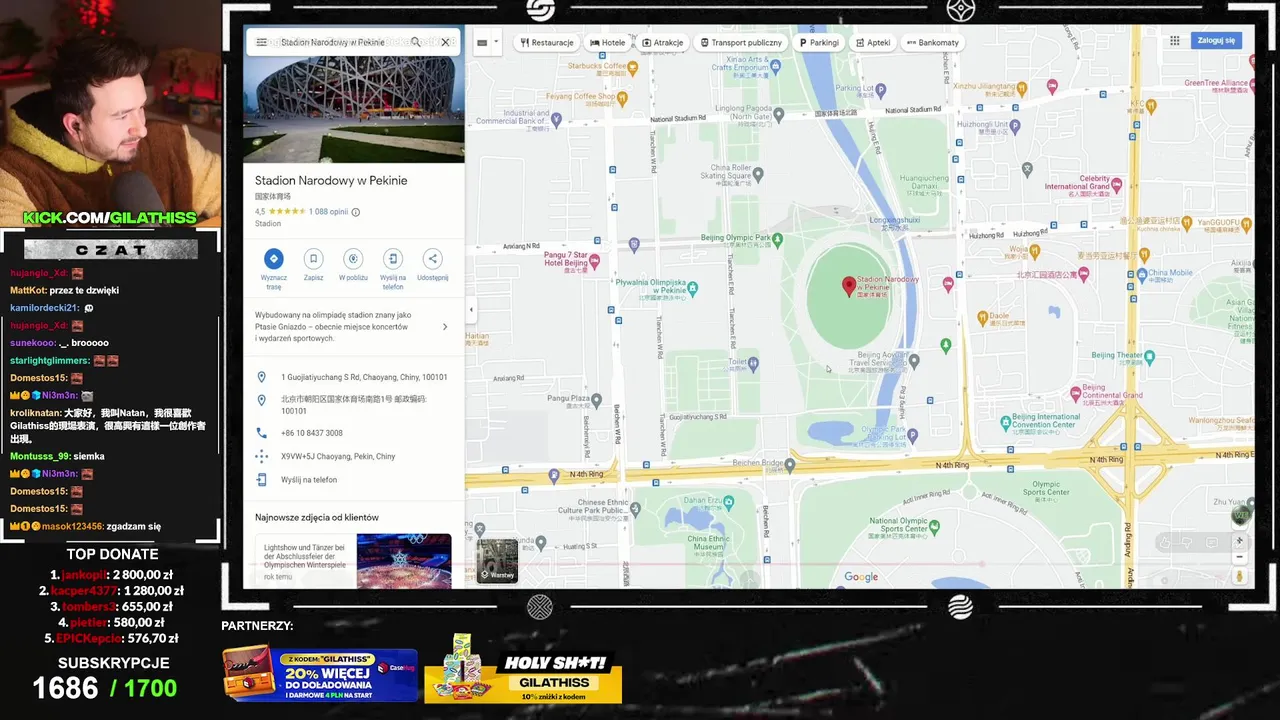The height and width of the screenshot is (720, 1280).
Task: Click the Celebrity International Grand hotel marker
Action: [x=1117, y=186]
